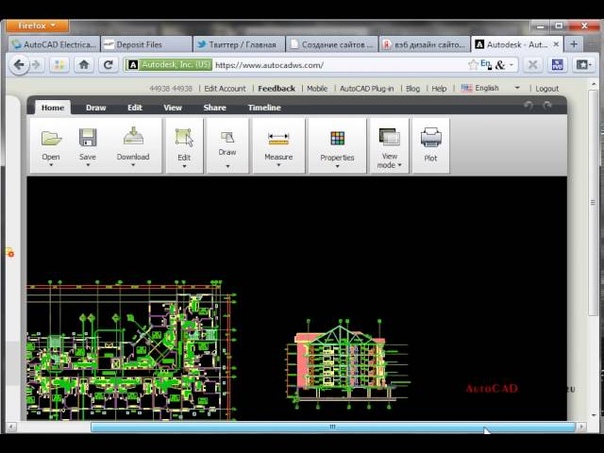604x453 pixels.
Task: Click the stop X button in browser toolbar
Action: click(533, 65)
